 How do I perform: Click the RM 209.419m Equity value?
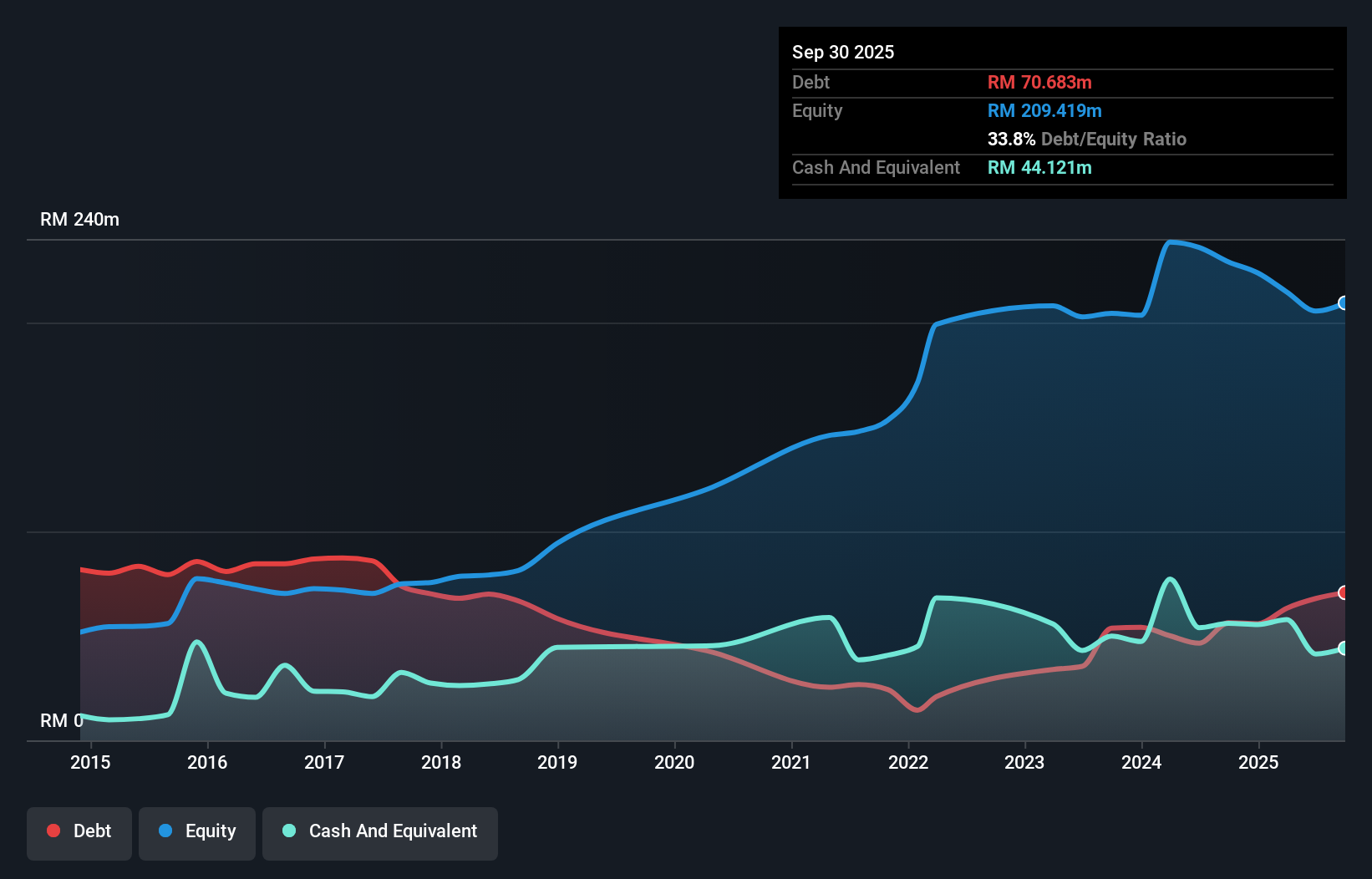[1044, 110]
